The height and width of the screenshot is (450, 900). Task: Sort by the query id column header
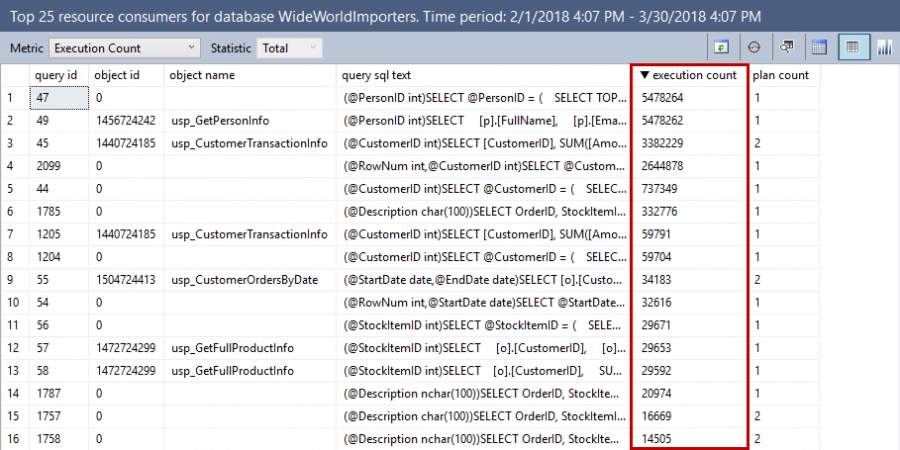(x=56, y=75)
